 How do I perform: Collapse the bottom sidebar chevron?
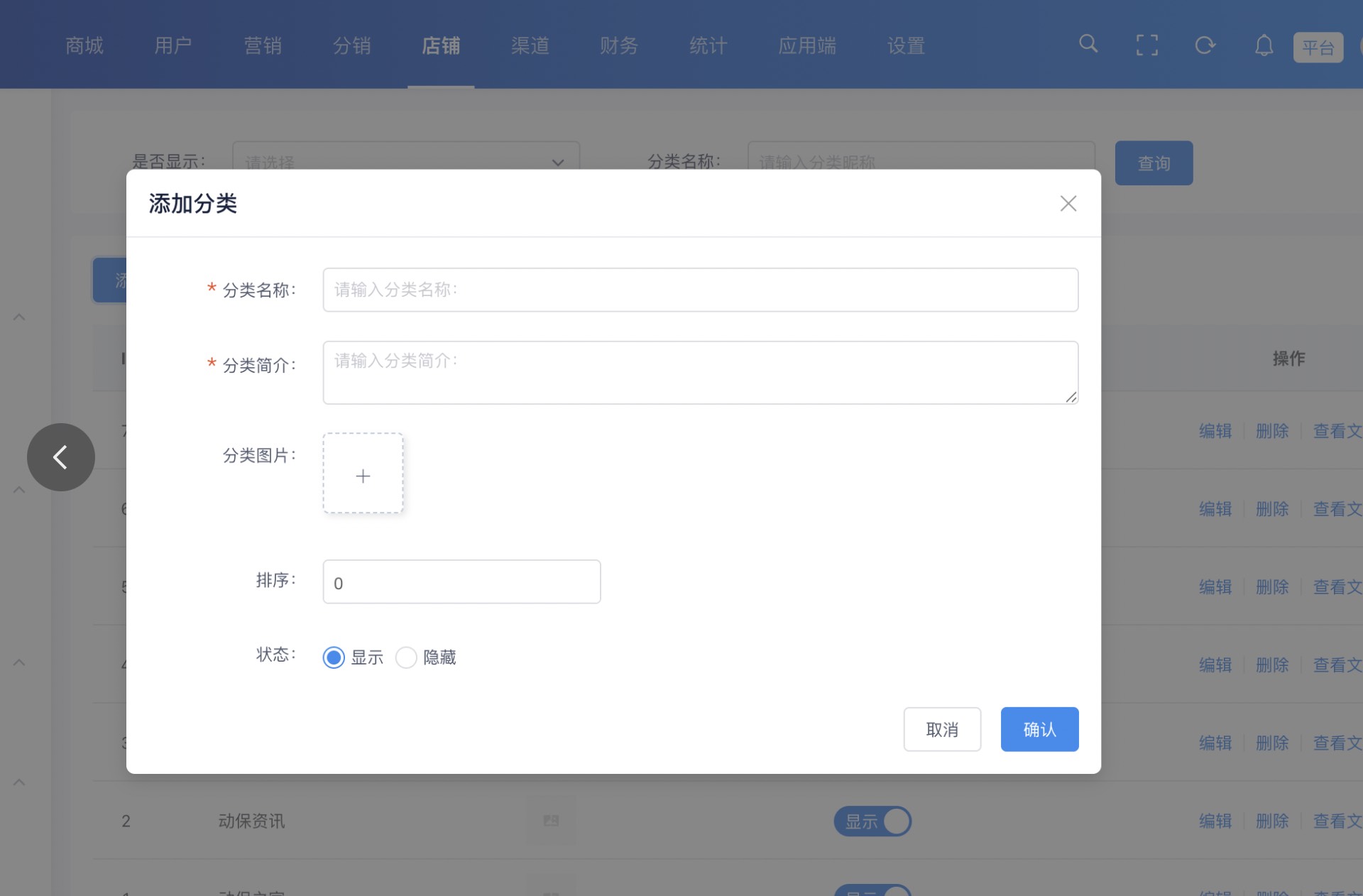19,782
